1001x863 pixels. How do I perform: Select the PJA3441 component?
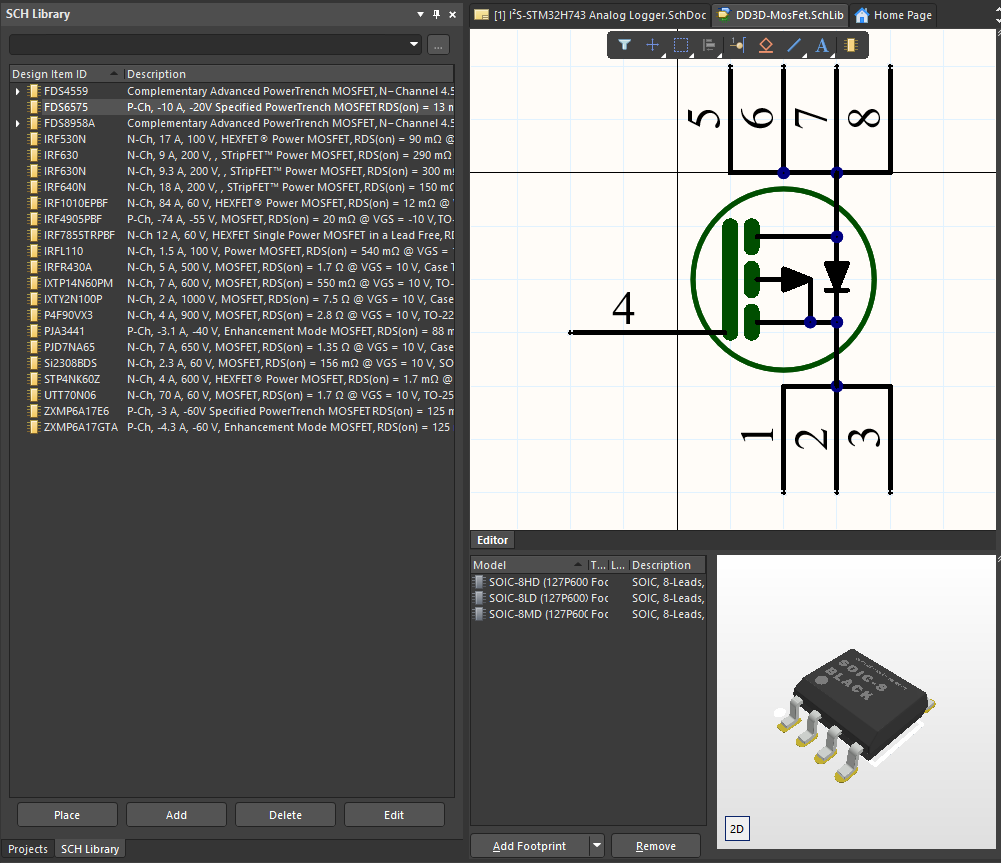pos(232,331)
